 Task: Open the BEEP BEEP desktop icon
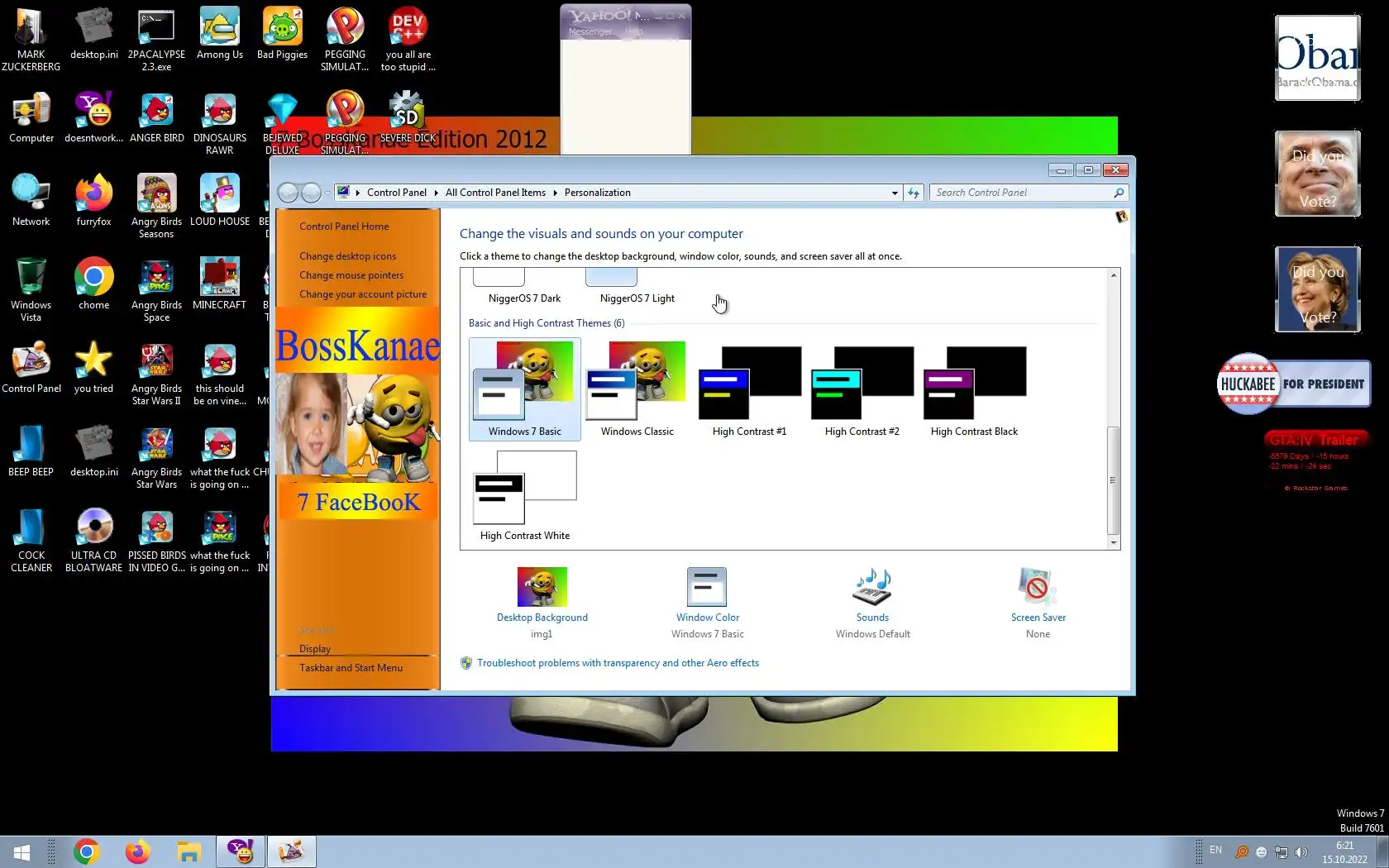tap(31, 452)
